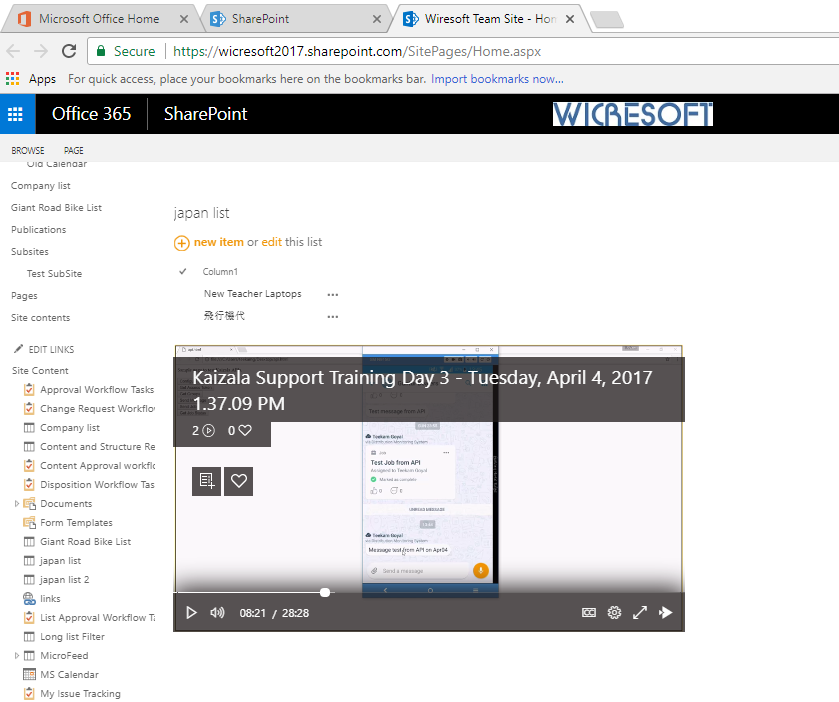This screenshot has width=839, height=702.
Task: Click the orange plus new item icon
Action: pos(181,243)
